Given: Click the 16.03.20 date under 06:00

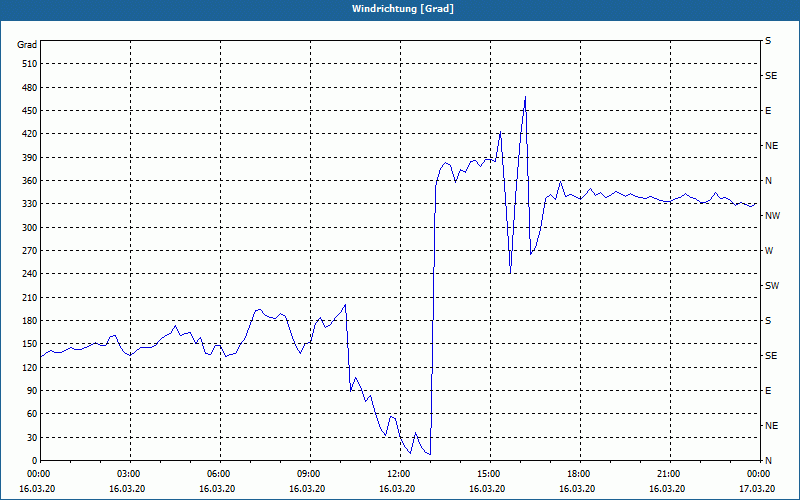Looking at the screenshot, I should tap(217, 489).
